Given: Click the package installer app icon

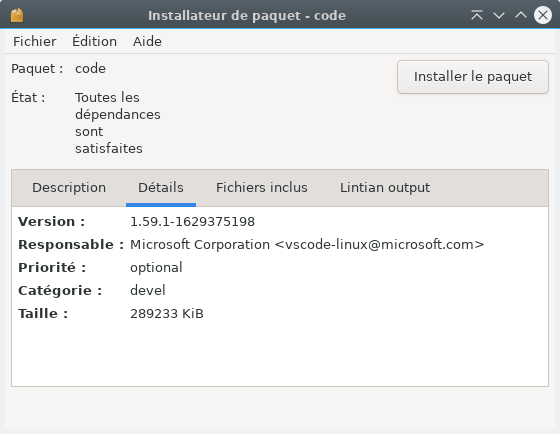Looking at the screenshot, I should tap(17, 15).
